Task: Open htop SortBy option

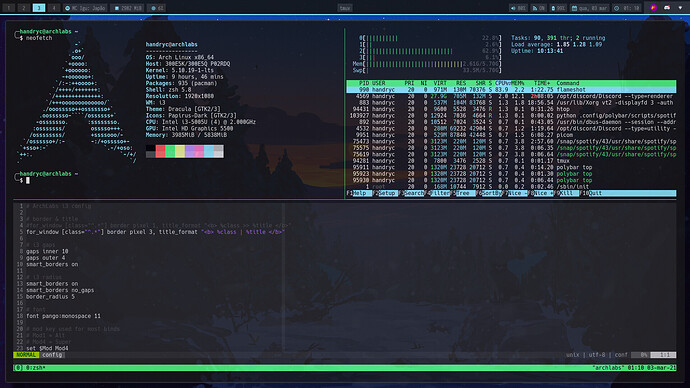Action: pos(489,193)
